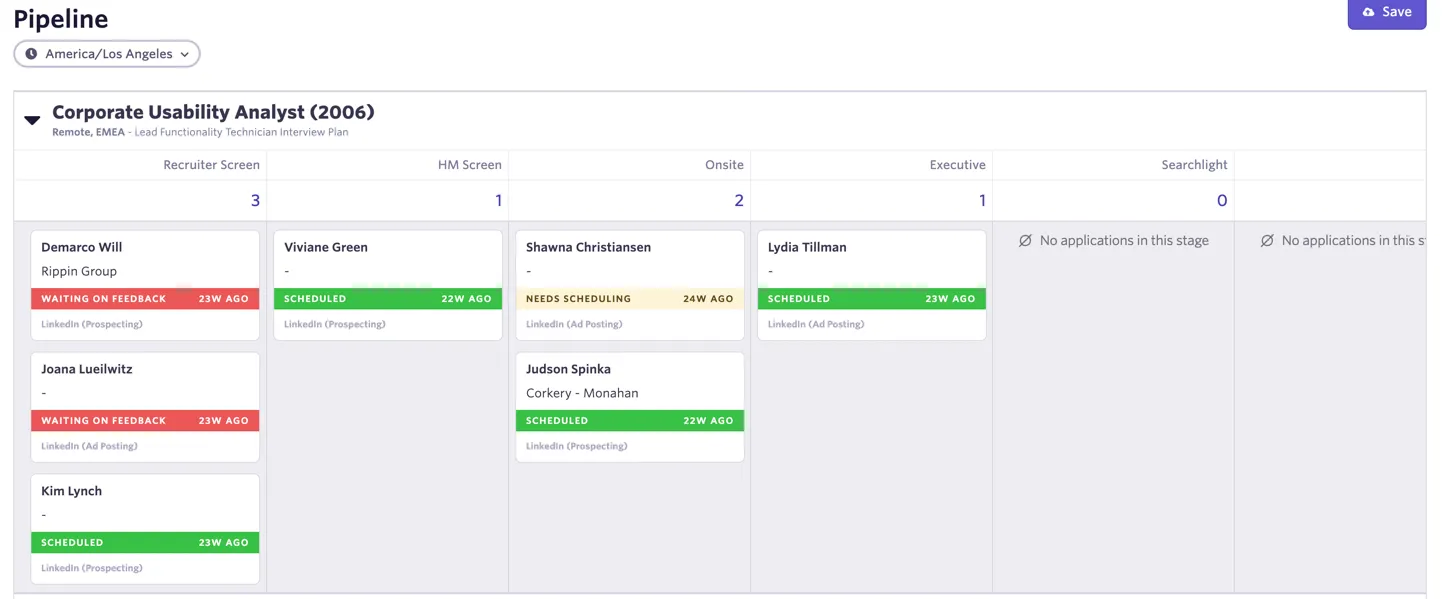Click the Corporate Usability Analyst (2006) title

[x=213, y=112]
